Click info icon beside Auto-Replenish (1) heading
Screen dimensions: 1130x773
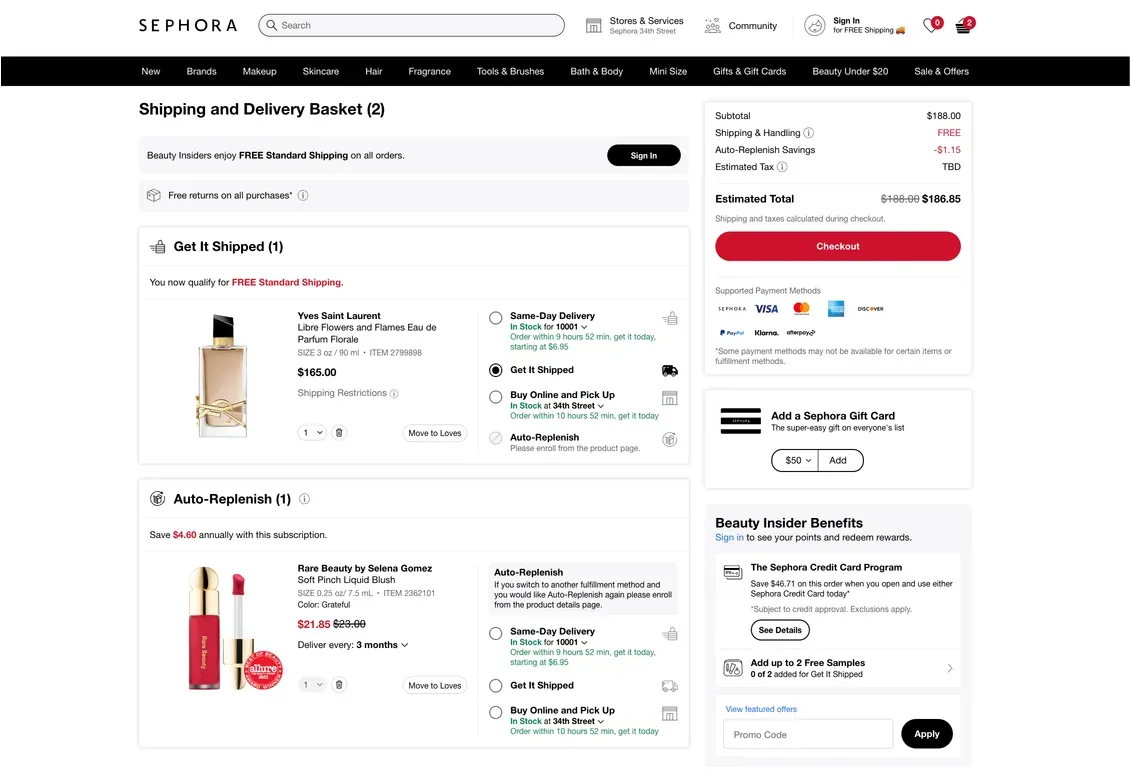304,499
